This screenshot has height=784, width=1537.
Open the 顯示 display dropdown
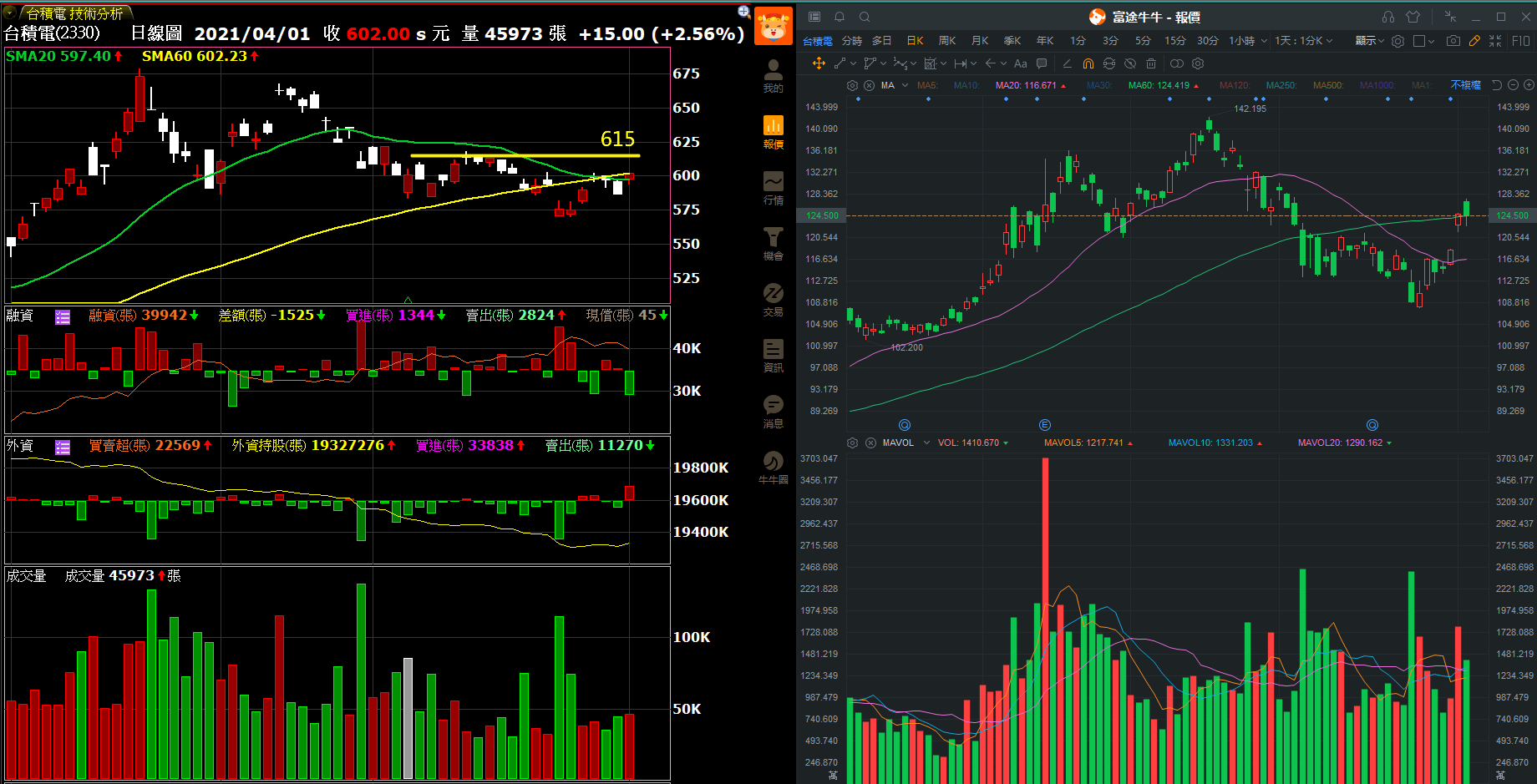tap(1369, 40)
